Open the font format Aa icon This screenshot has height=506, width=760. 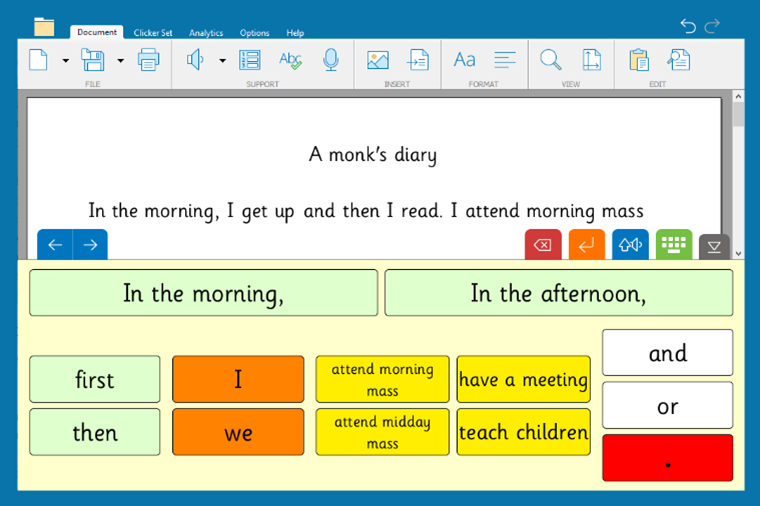click(464, 60)
